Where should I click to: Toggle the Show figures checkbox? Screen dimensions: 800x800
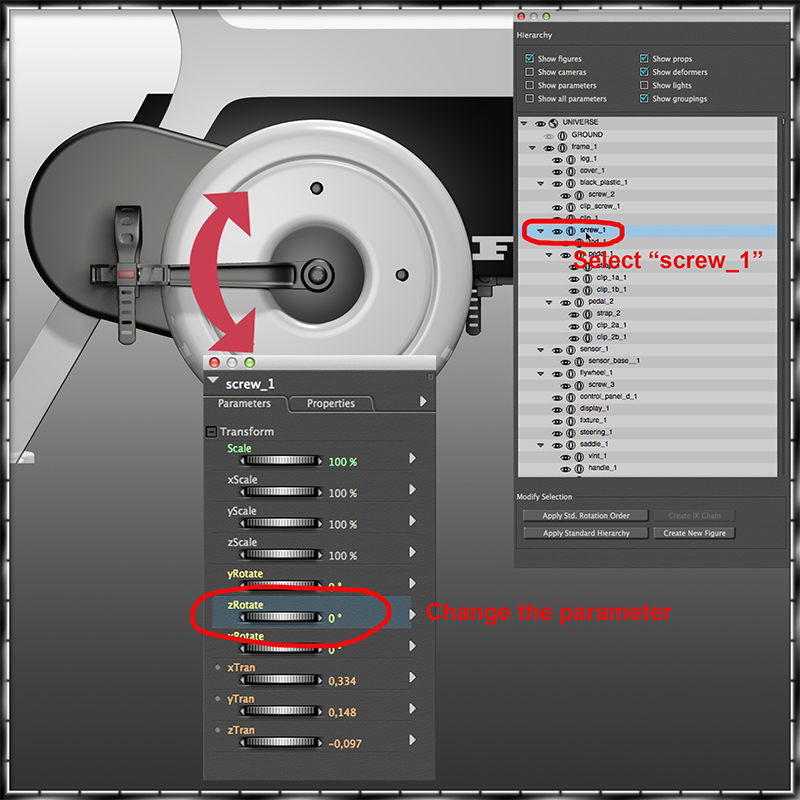(530, 58)
